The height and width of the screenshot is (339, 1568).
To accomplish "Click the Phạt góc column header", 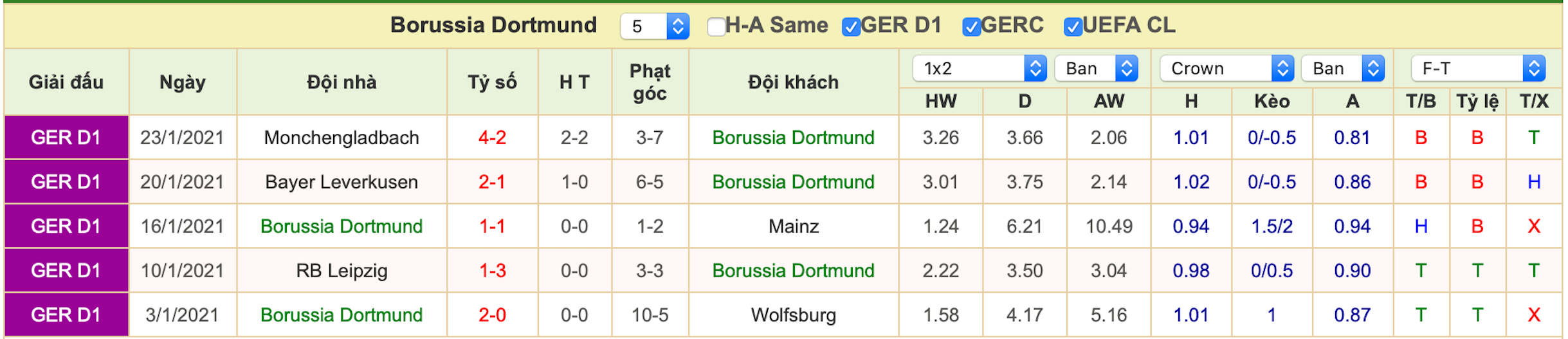I will [650, 82].
